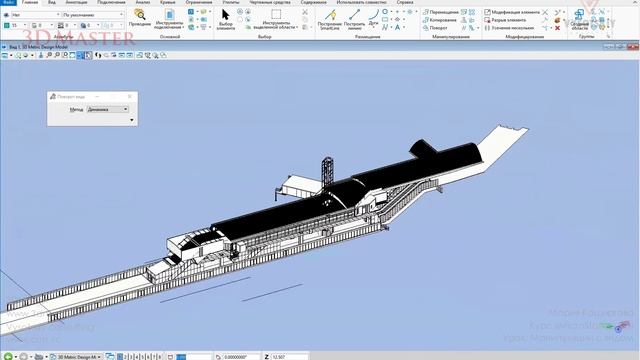Click the Перемещение move tool

[x=441, y=12]
